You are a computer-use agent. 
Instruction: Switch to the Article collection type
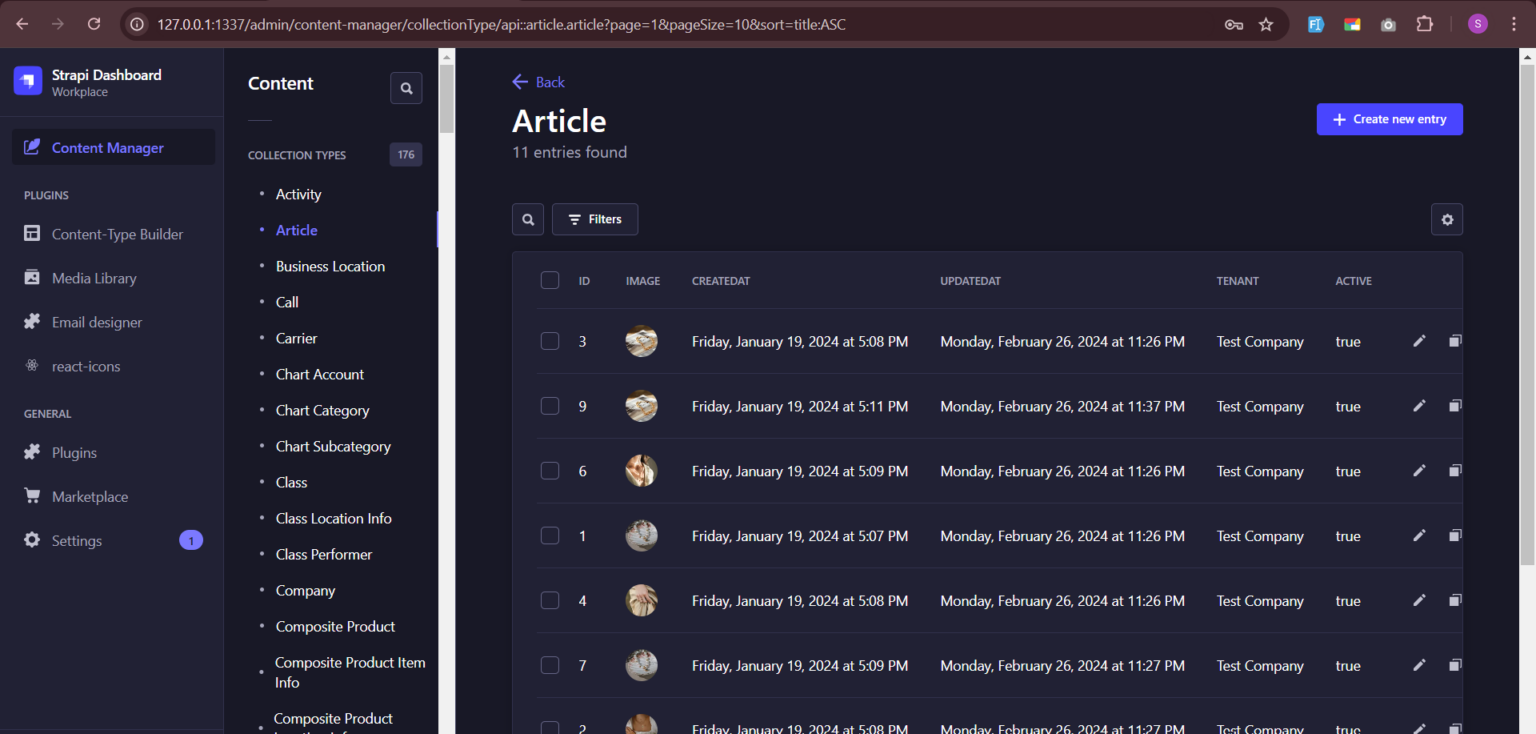[296, 230]
